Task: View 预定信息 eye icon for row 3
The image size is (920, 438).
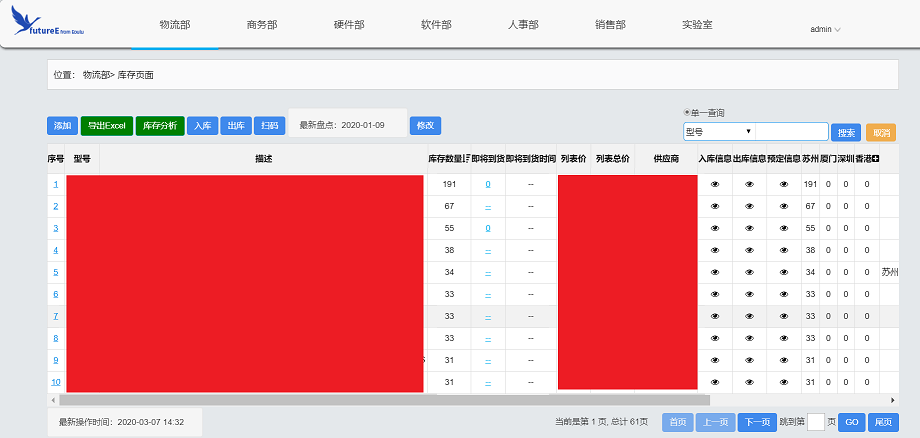Action: tap(784, 228)
